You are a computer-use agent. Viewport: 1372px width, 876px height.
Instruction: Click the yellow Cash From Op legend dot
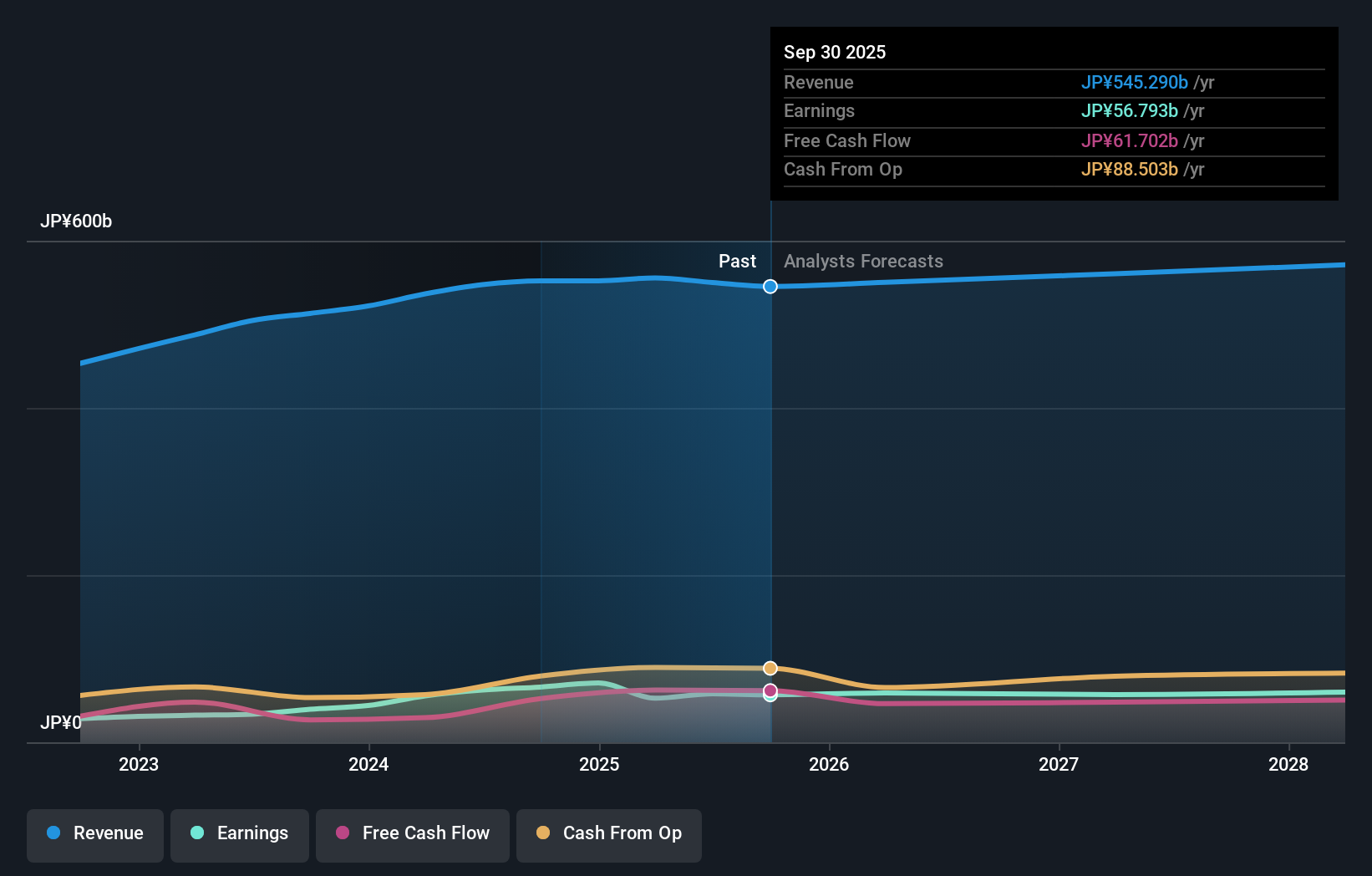(x=543, y=834)
